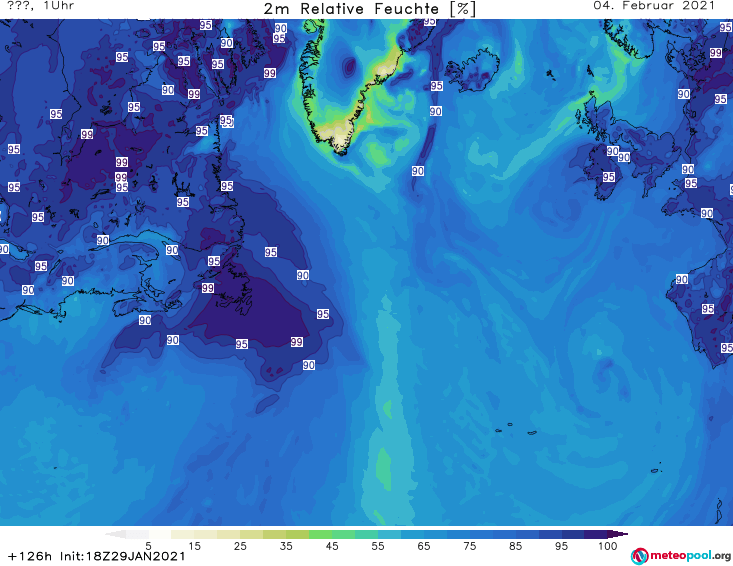733x566 pixels.
Task: Click the '+126h' forecast hour label
Action: pos(30,556)
